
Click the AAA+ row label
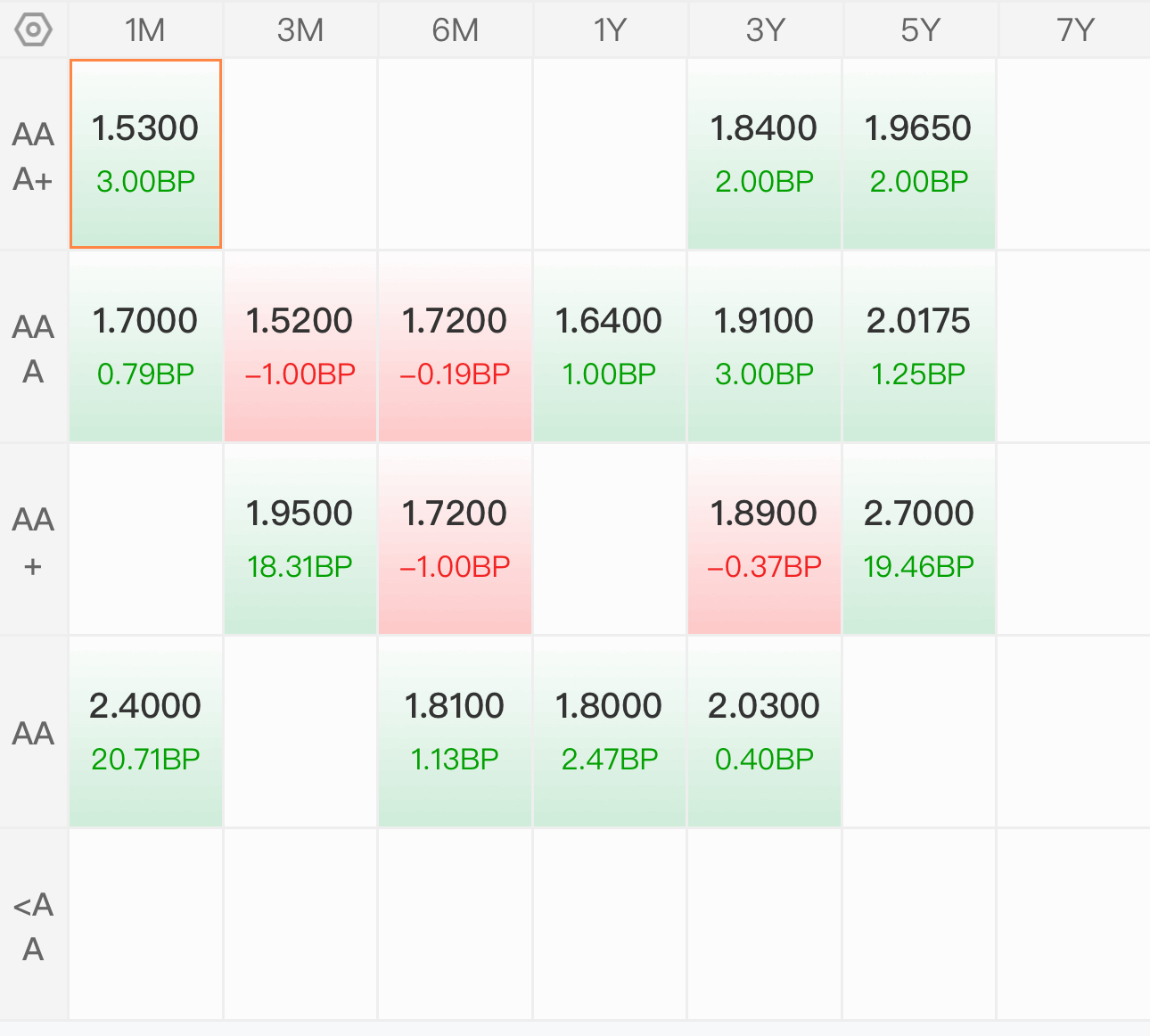pyautogui.click(x=34, y=156)
